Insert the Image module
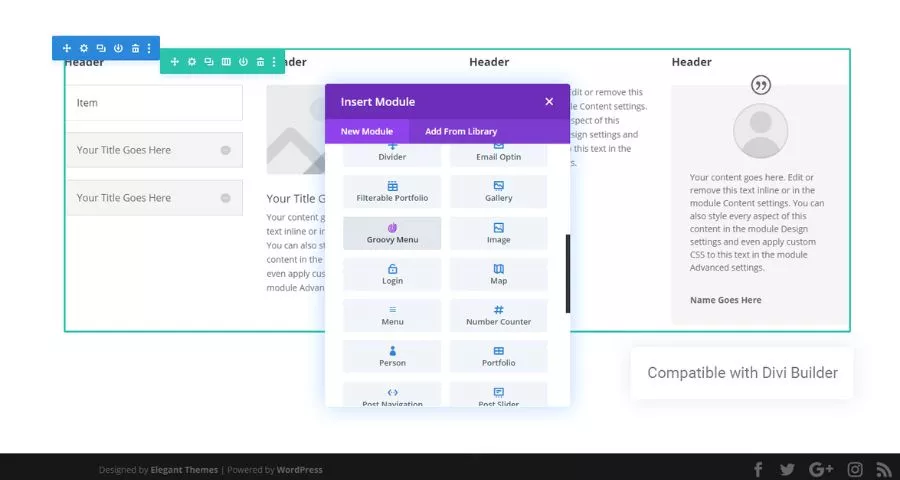 499,233
